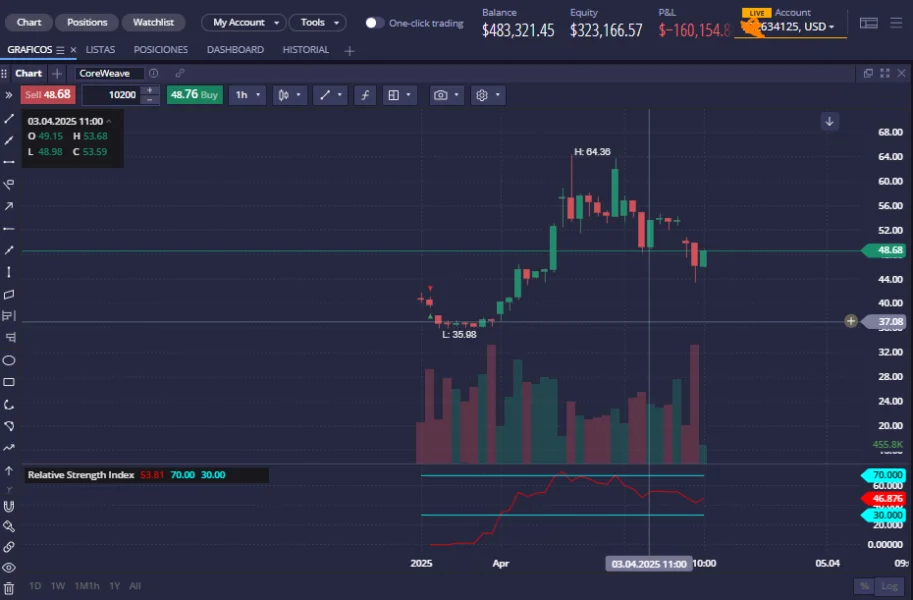Open the 1h timeframe dropdown
Image resolution: width=913 pixels, height=600 pixels.
[248, 95]
